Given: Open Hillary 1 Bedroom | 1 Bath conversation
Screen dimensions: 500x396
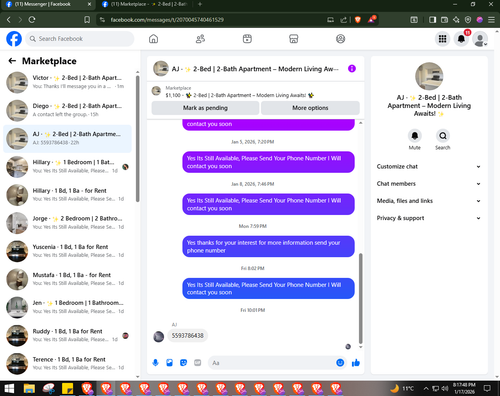Looking at the screenshot, I should (68, 167).
